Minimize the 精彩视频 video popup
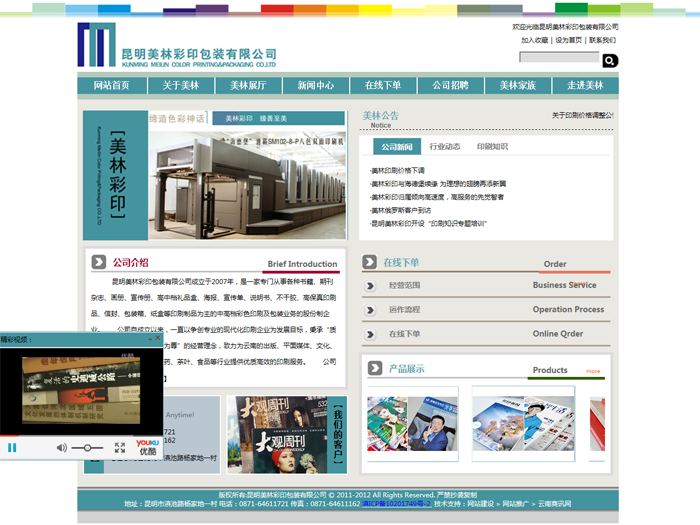Screen dimensions: 700x525 tap(148, 340)
